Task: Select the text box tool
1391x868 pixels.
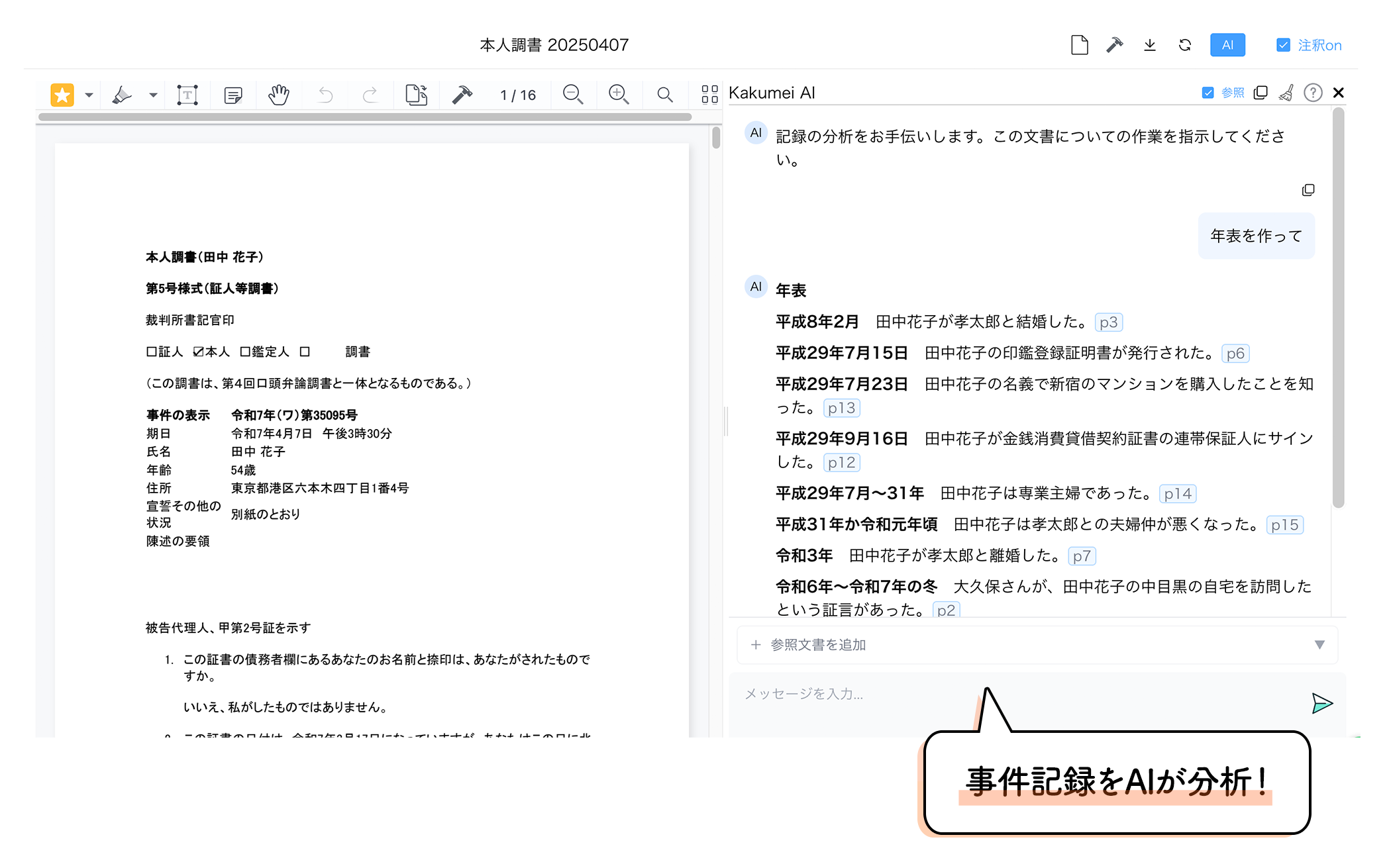Action: coord(187,95)
